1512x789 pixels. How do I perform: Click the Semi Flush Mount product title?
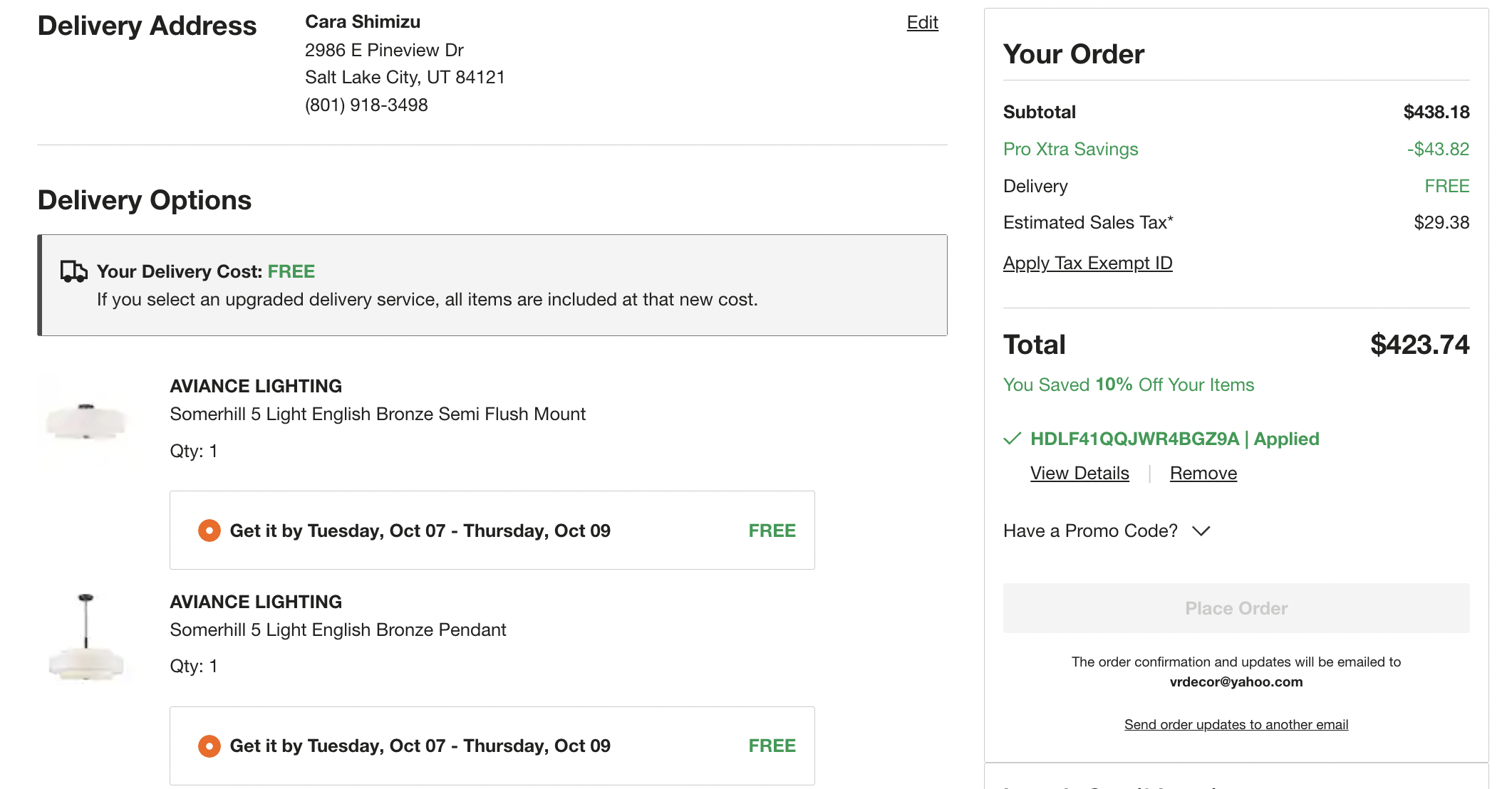377,414
